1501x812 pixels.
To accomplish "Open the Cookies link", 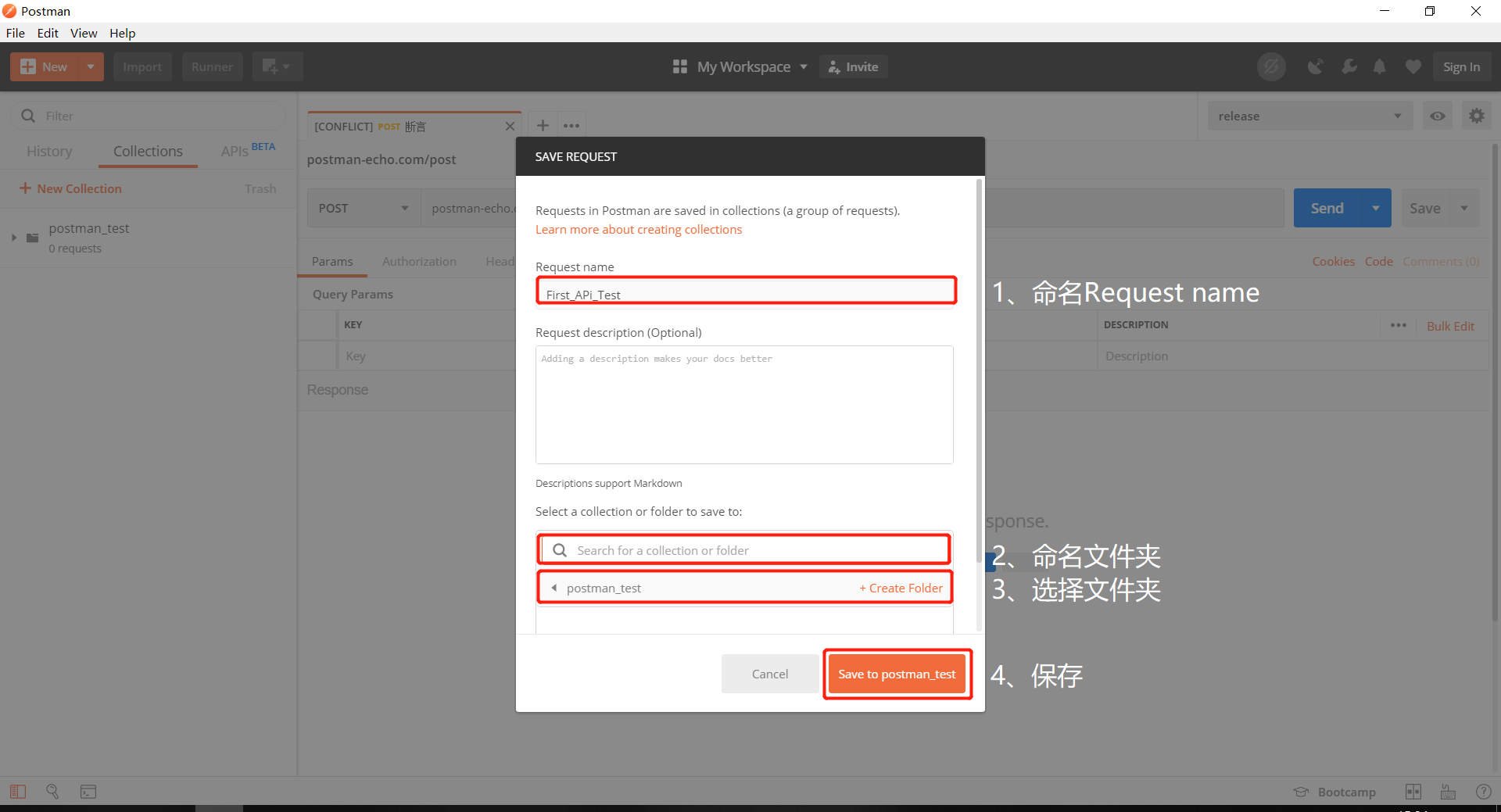I will click(1333, 262).
